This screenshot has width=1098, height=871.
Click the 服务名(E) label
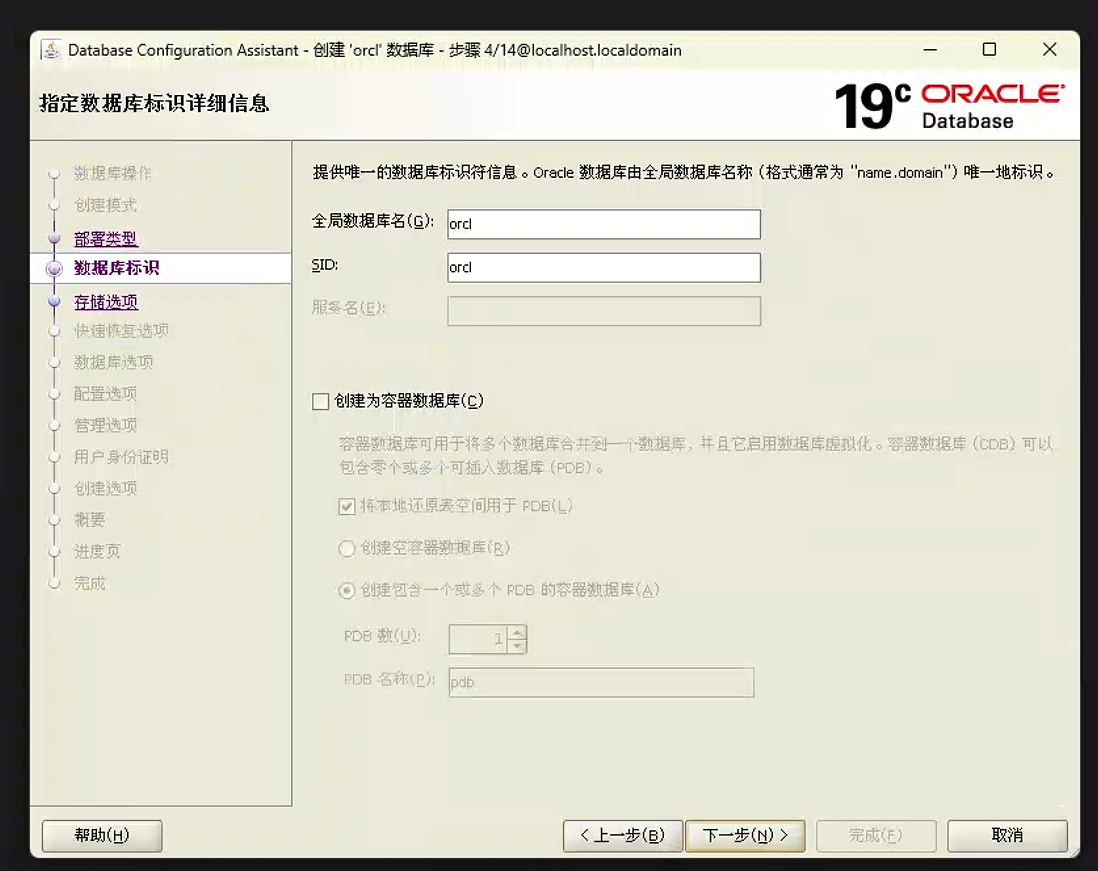point(349,308)
